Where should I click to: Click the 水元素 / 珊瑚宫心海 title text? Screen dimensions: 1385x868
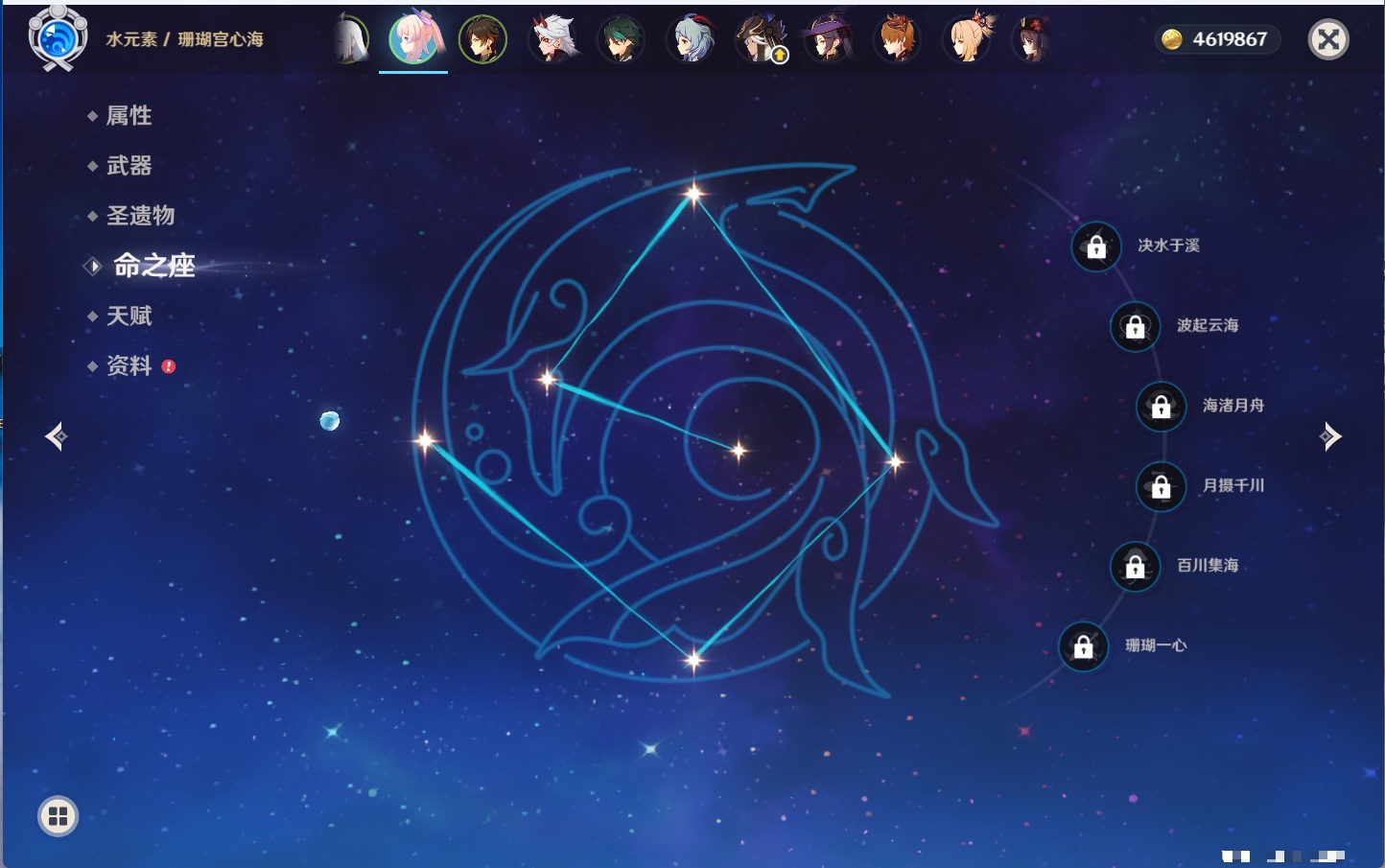(184, 39)
